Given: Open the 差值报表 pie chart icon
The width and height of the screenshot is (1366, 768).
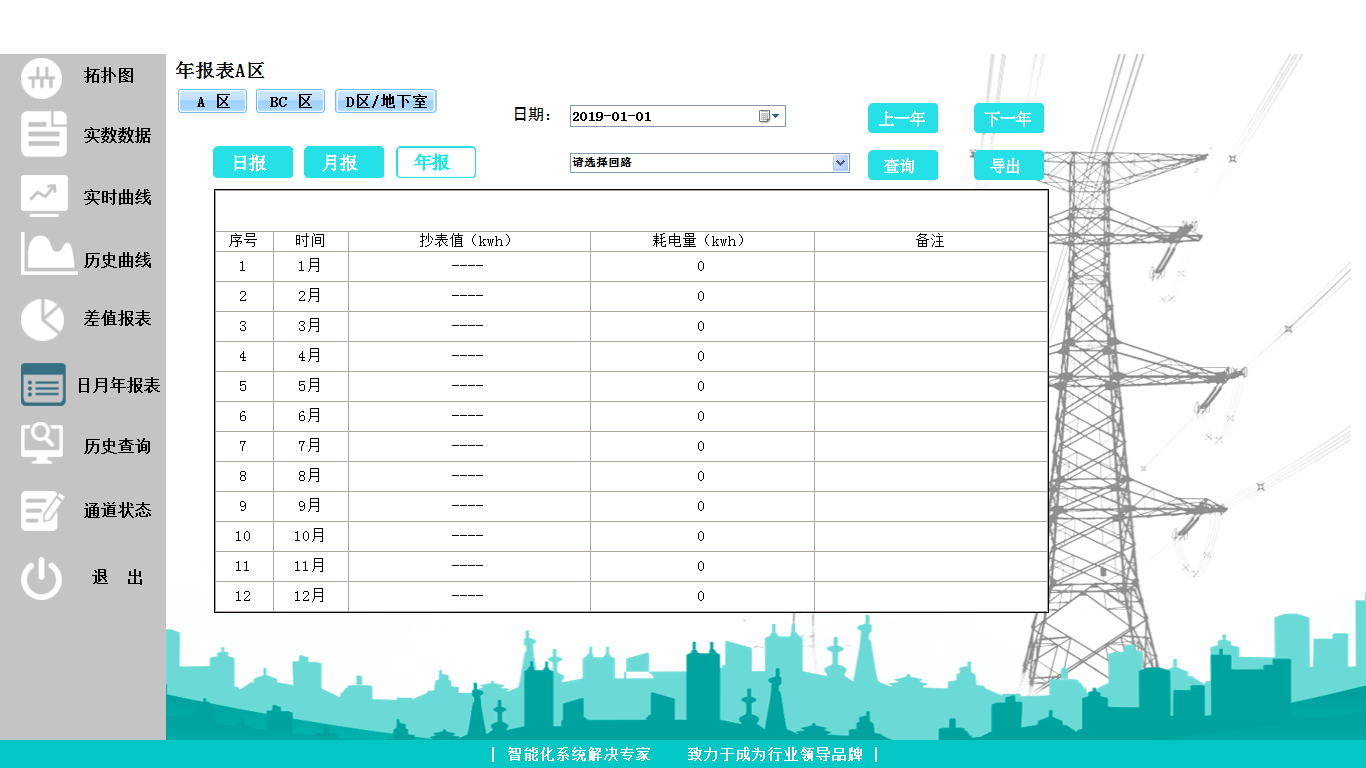Looking at the screenshot, I should tap(43, 318).
